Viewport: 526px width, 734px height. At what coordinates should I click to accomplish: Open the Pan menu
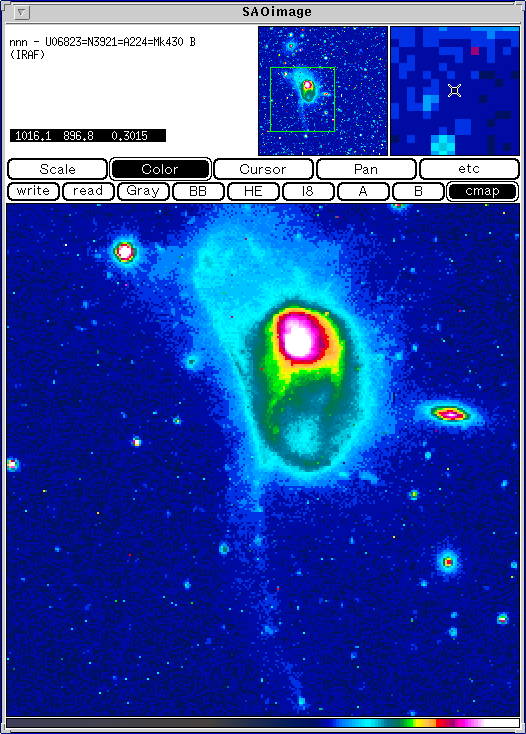pos(366,169)
